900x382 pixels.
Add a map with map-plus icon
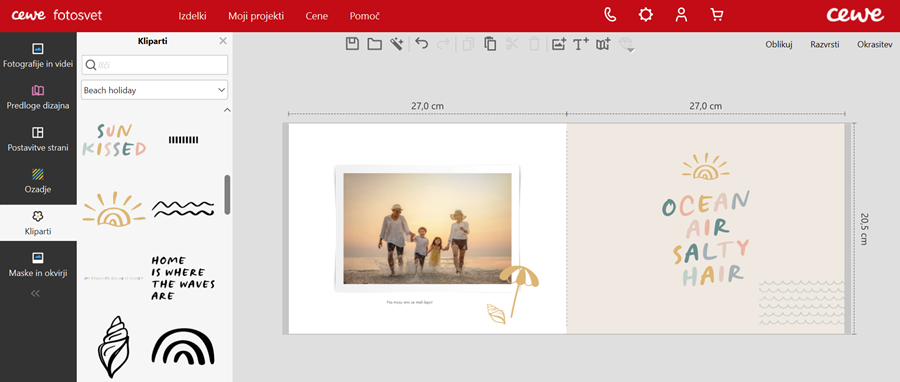pyautogui.click(x=603, y=44)
